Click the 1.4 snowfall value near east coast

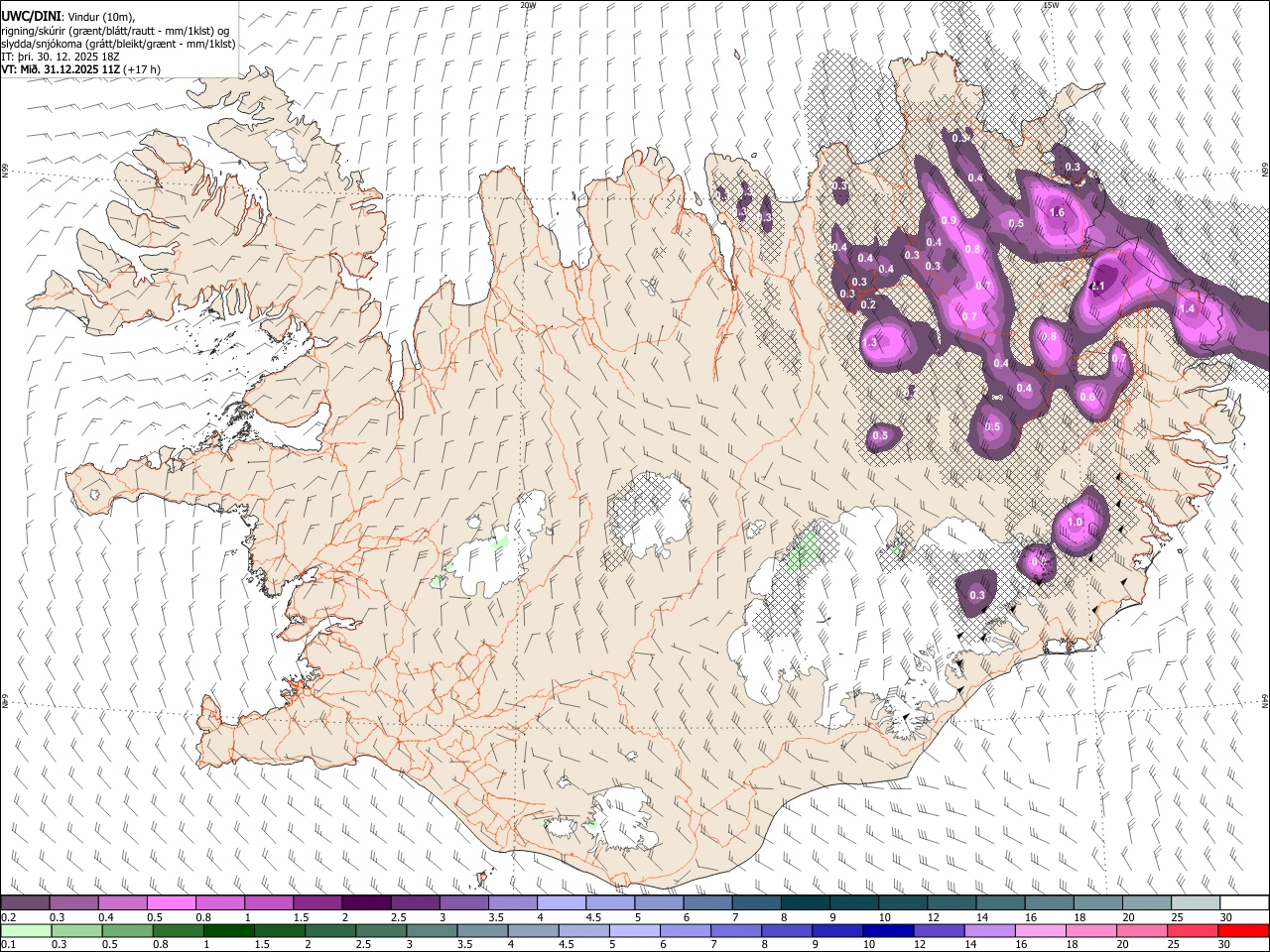1187,308
